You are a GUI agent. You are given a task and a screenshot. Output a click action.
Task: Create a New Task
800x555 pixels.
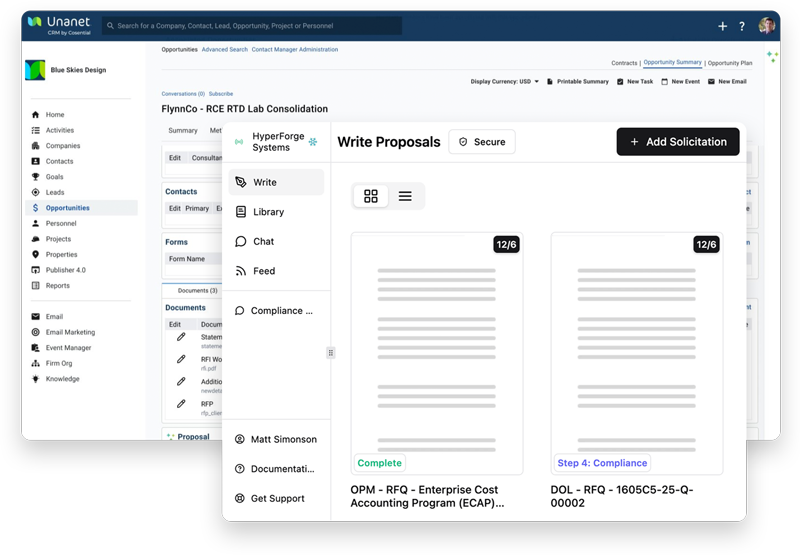pos(635,82)
